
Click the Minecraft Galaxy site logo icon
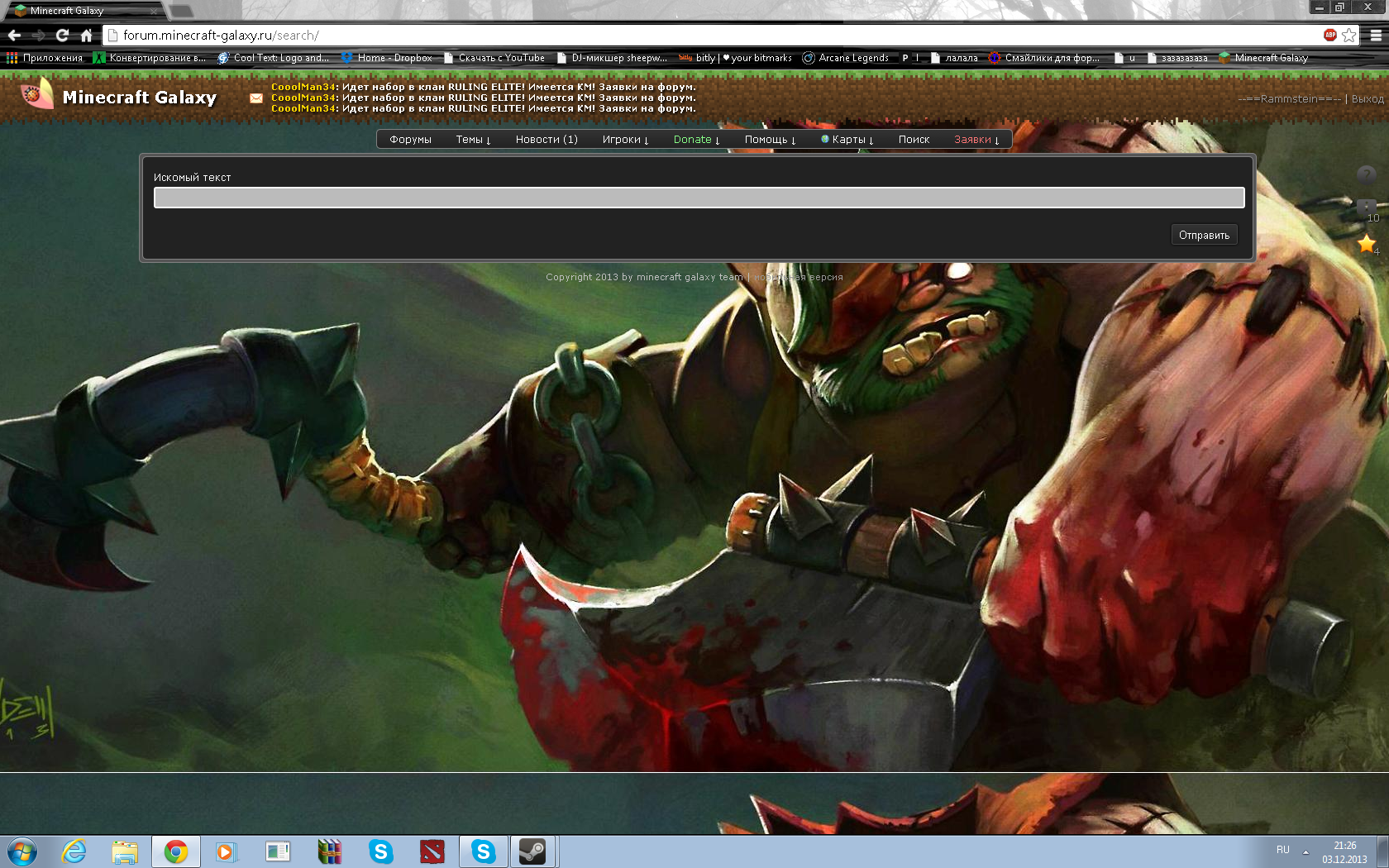[37, 94]
